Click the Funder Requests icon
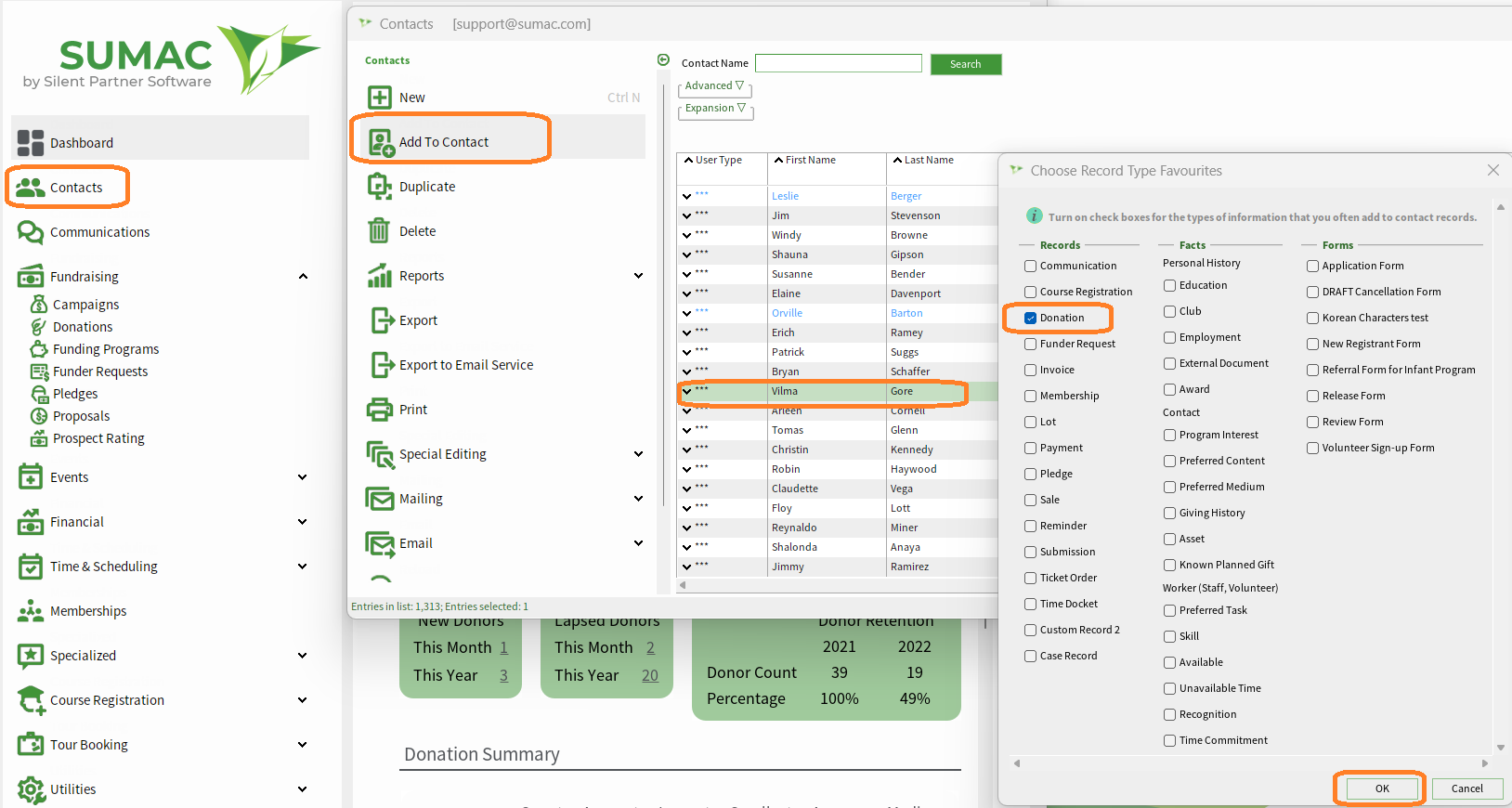The height and width of the screenshot is (808, 1512). (39, 371)
